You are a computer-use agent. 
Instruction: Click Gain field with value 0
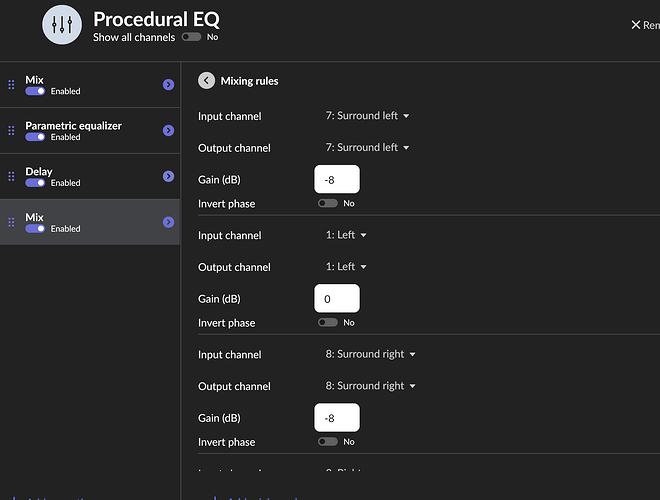tap(337, 298)
